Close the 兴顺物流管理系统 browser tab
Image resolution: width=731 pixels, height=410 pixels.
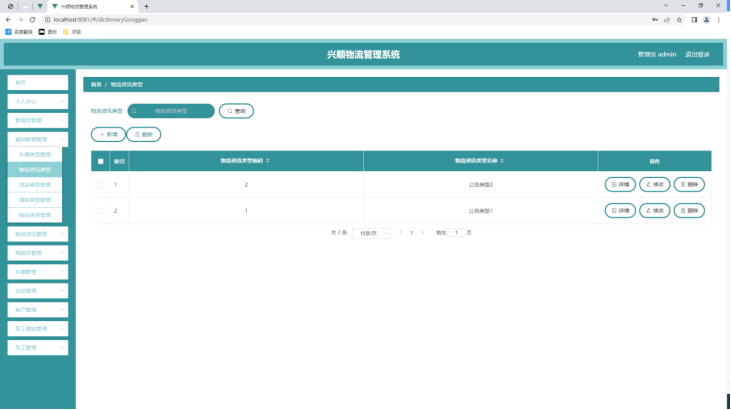132,7
